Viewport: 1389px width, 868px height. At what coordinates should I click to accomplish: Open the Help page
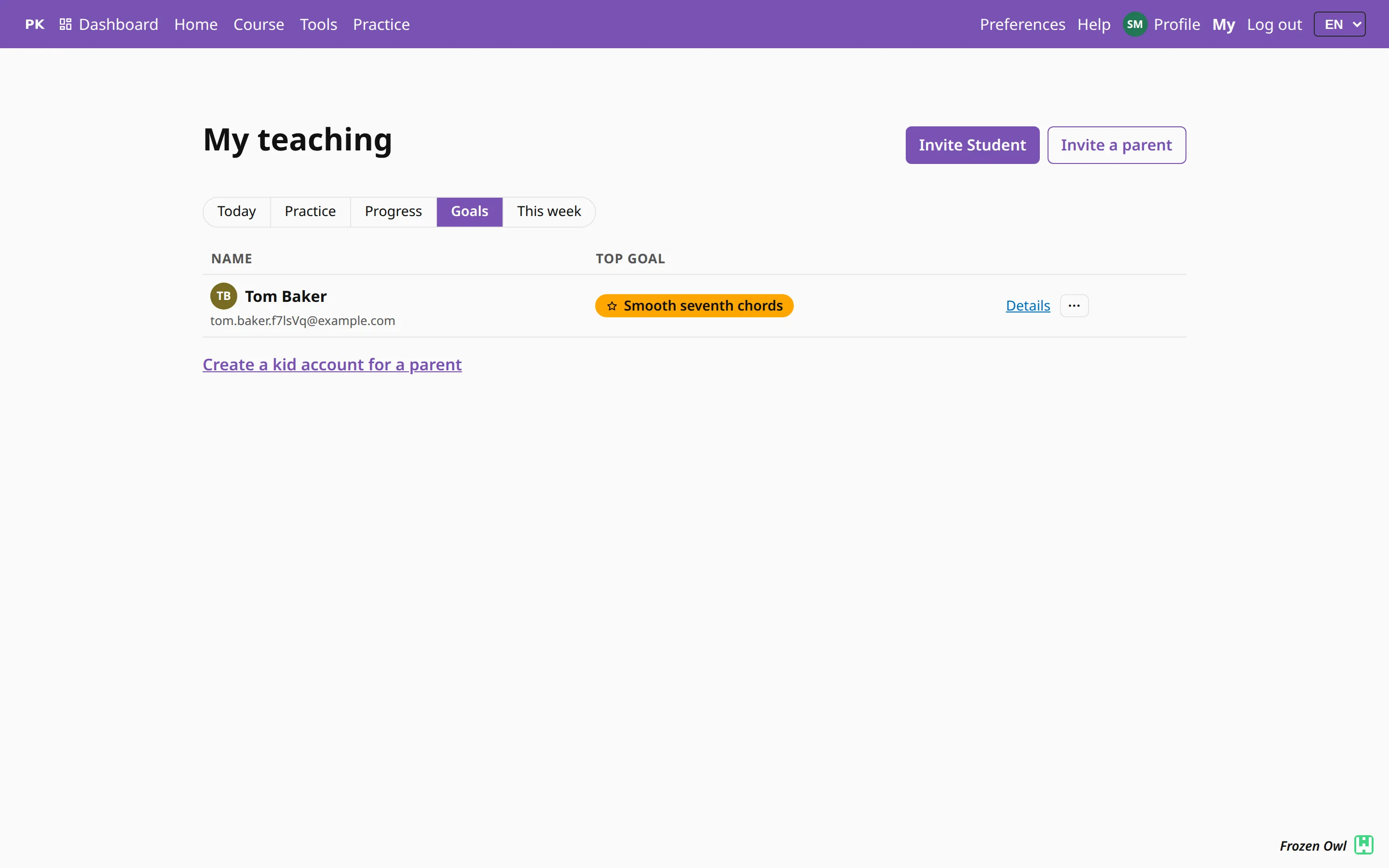pyautogui.click(x=1093, y=24)
